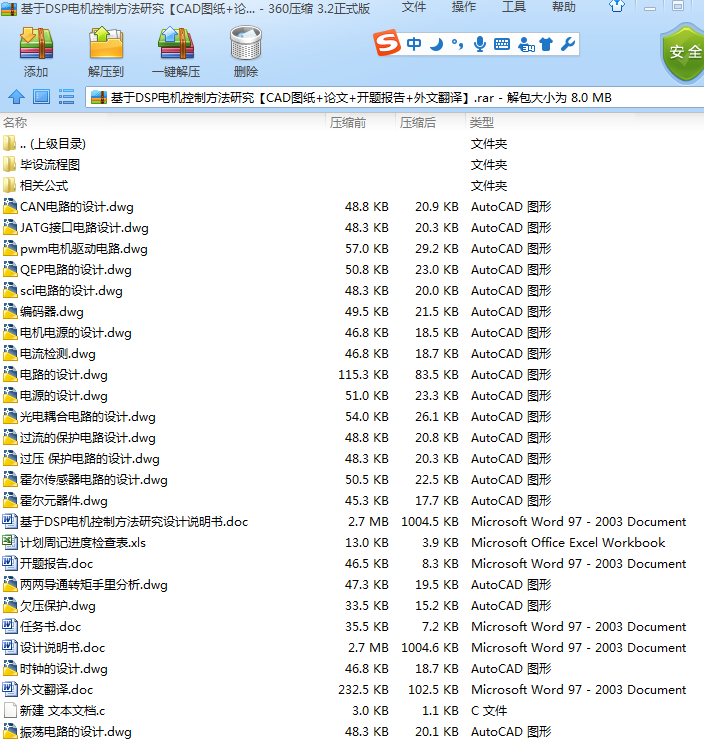Click Sogou user account icon
704x748 pixels.
(526, 44)
